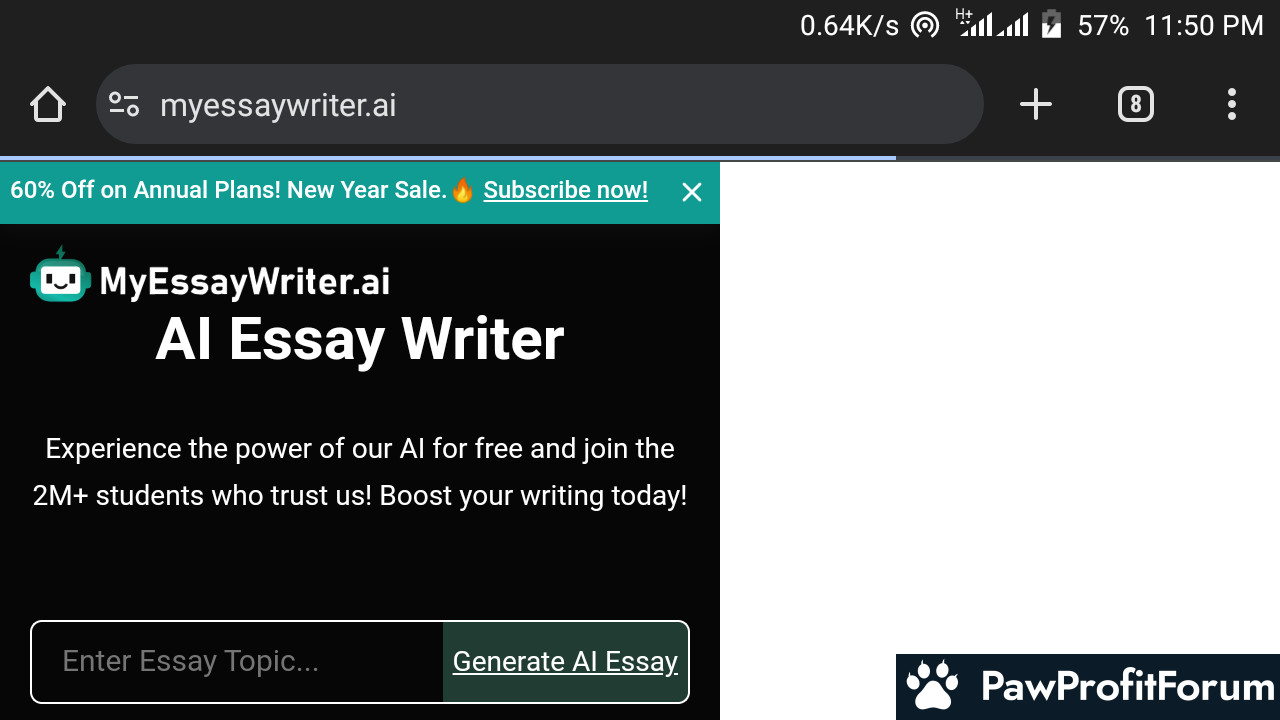Open the browser three-dot menu
The width and height of the screenshot is (1280, 720).
1232,104
